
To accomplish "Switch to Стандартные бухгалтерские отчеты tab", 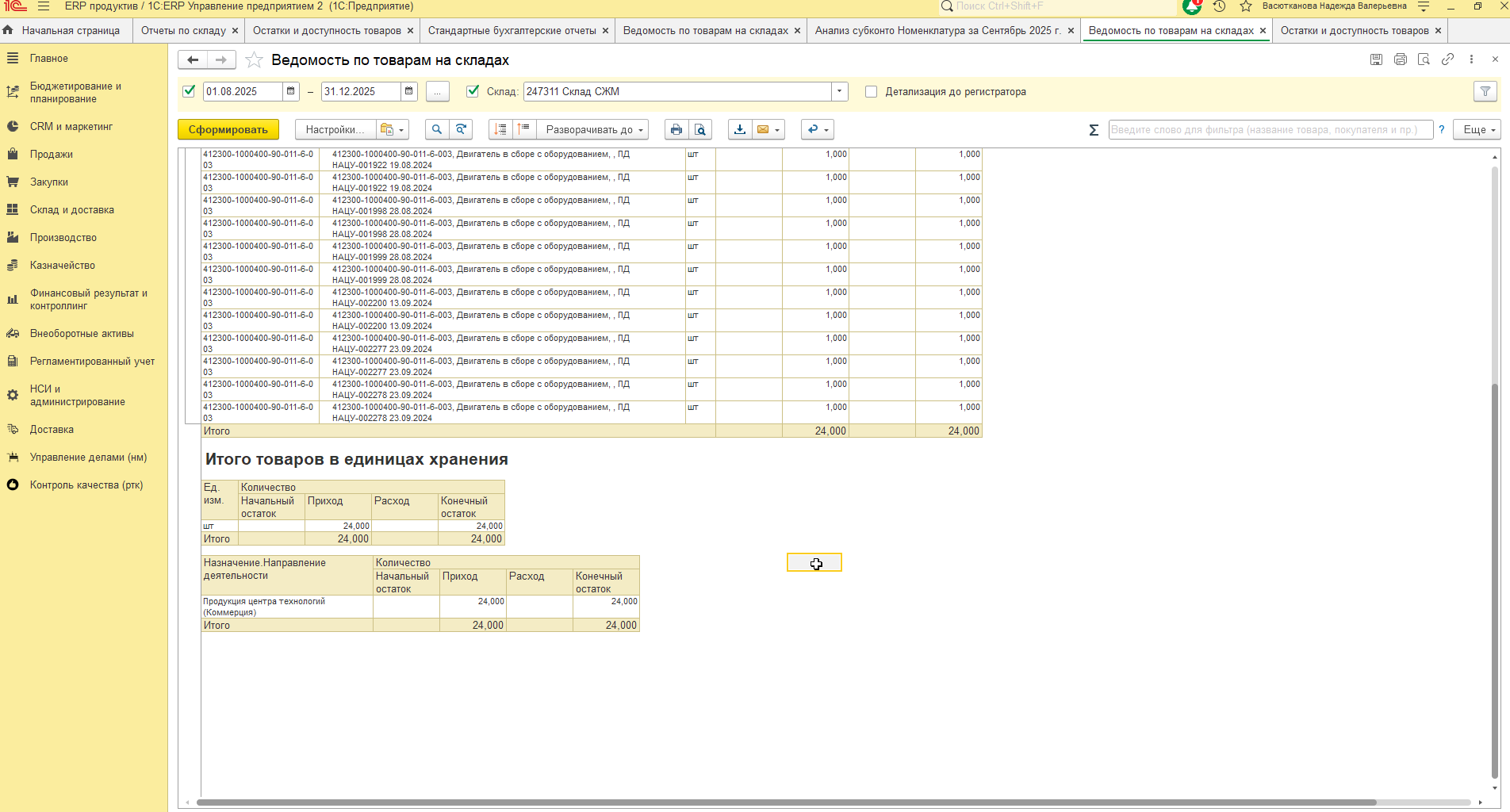I will [512, 31].
